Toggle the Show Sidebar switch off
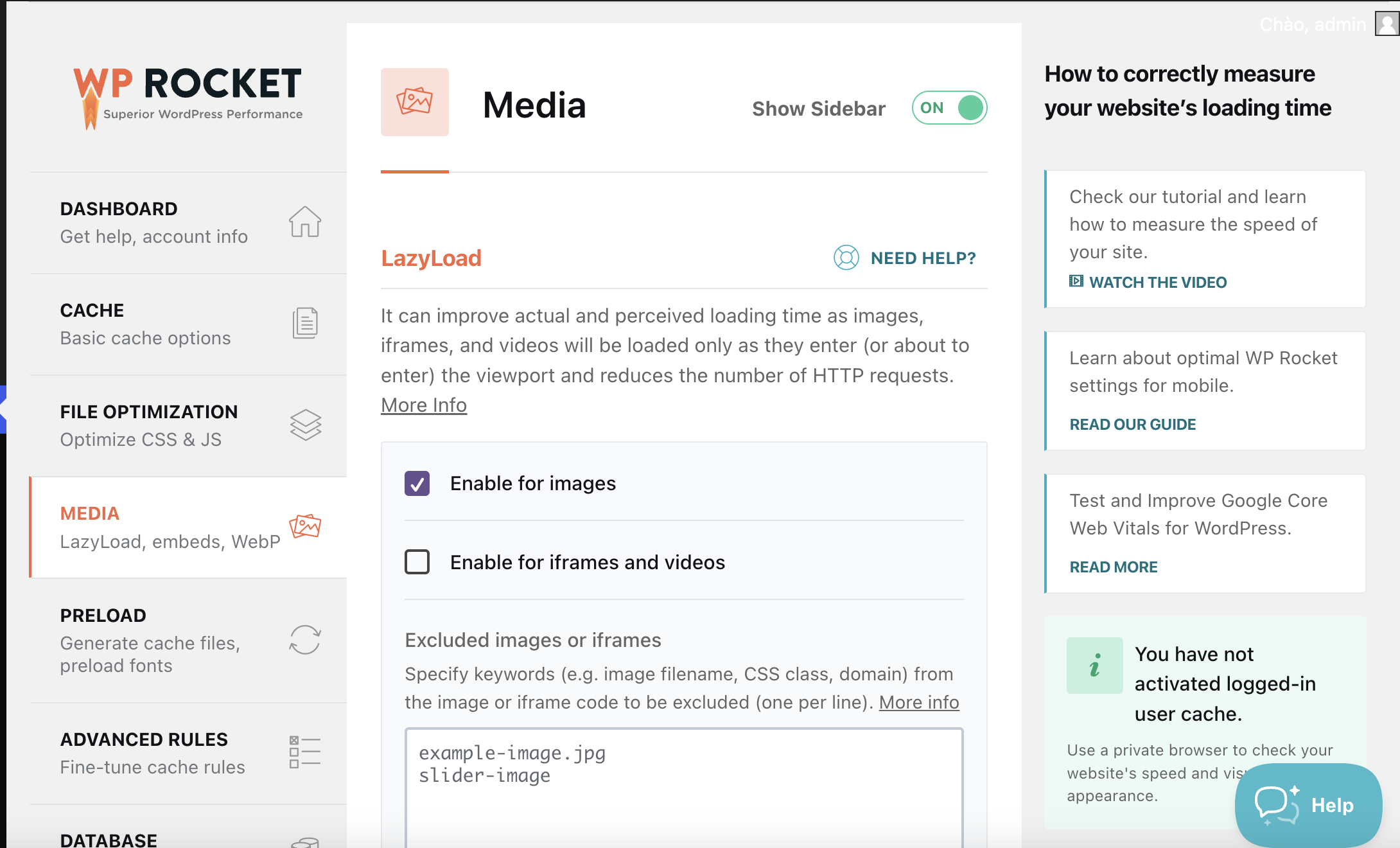 [949, 108]
